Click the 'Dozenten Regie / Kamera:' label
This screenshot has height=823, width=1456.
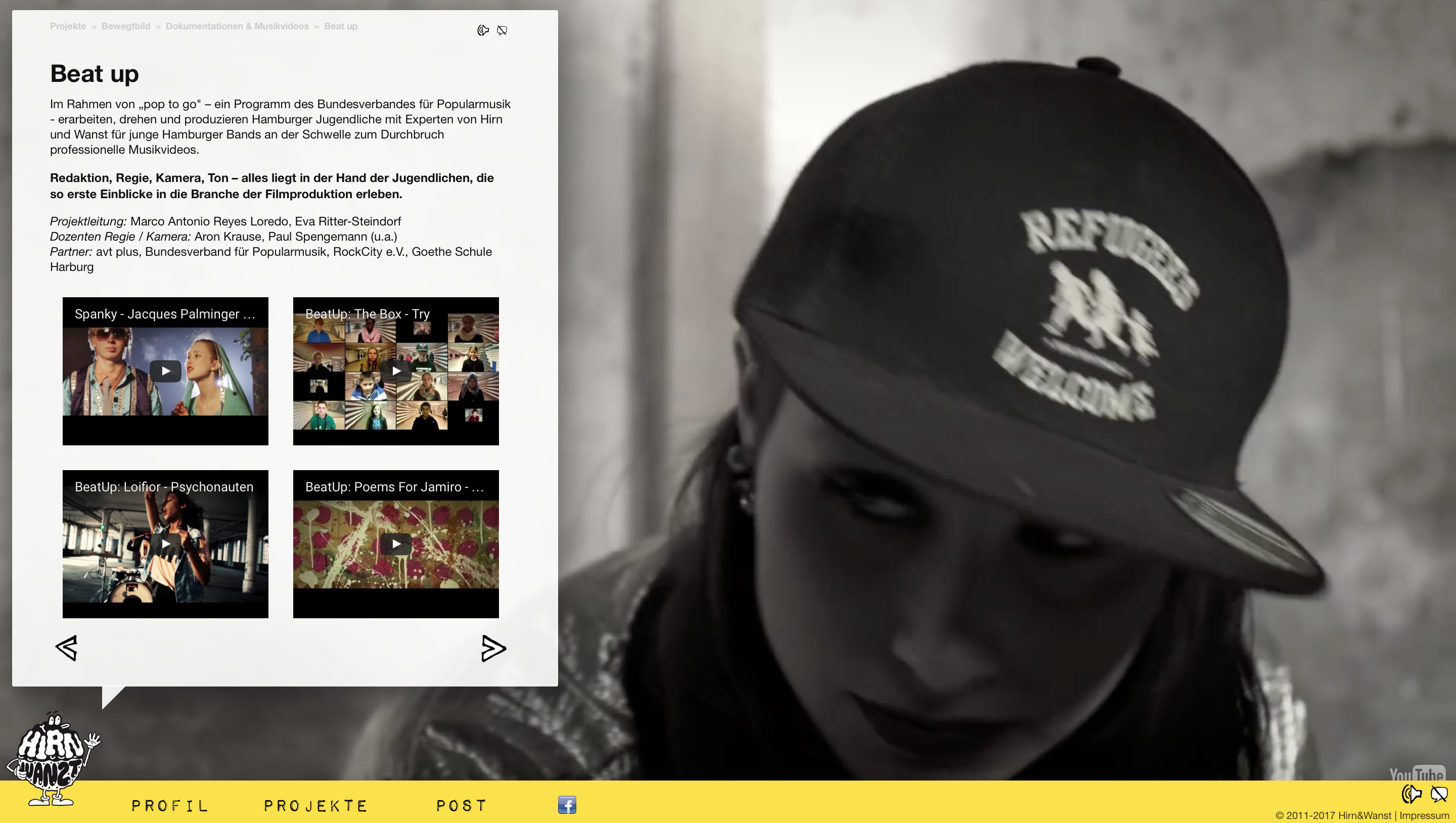pyautogui.click(x=120, y=236)
